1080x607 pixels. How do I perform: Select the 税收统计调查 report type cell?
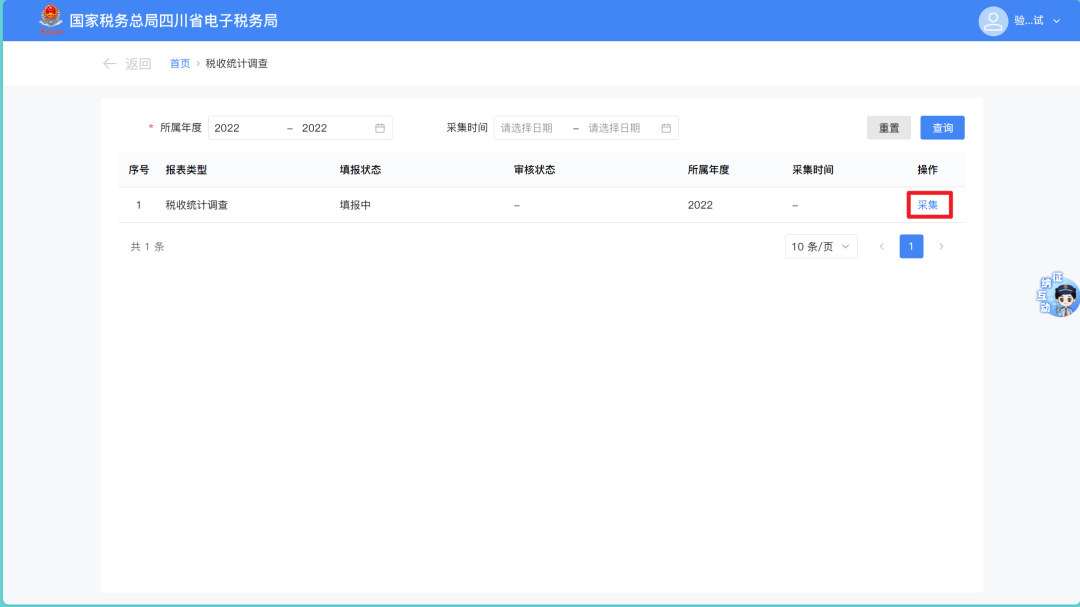196,205
